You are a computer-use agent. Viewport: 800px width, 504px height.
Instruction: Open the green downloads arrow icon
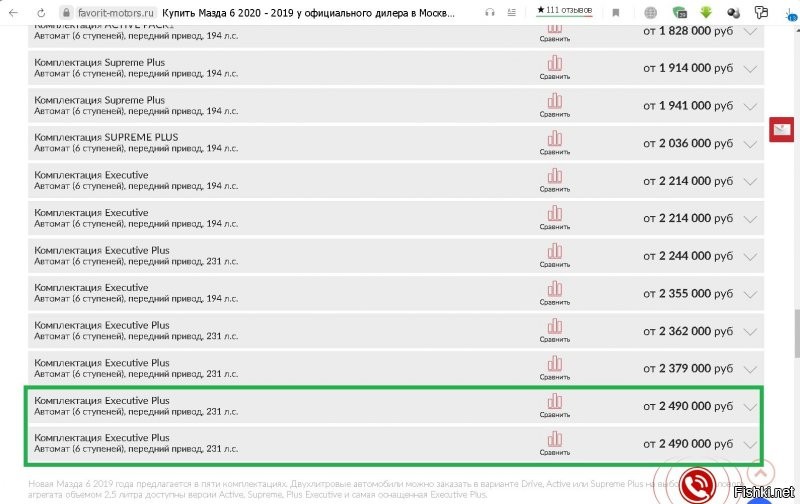[x=706, y=12]
